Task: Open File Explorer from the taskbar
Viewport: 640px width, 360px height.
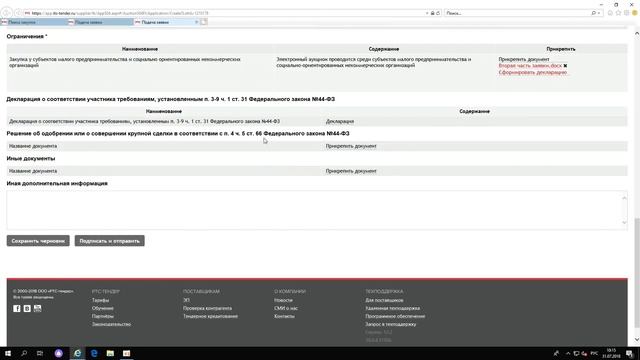Action: click(110, 353)
